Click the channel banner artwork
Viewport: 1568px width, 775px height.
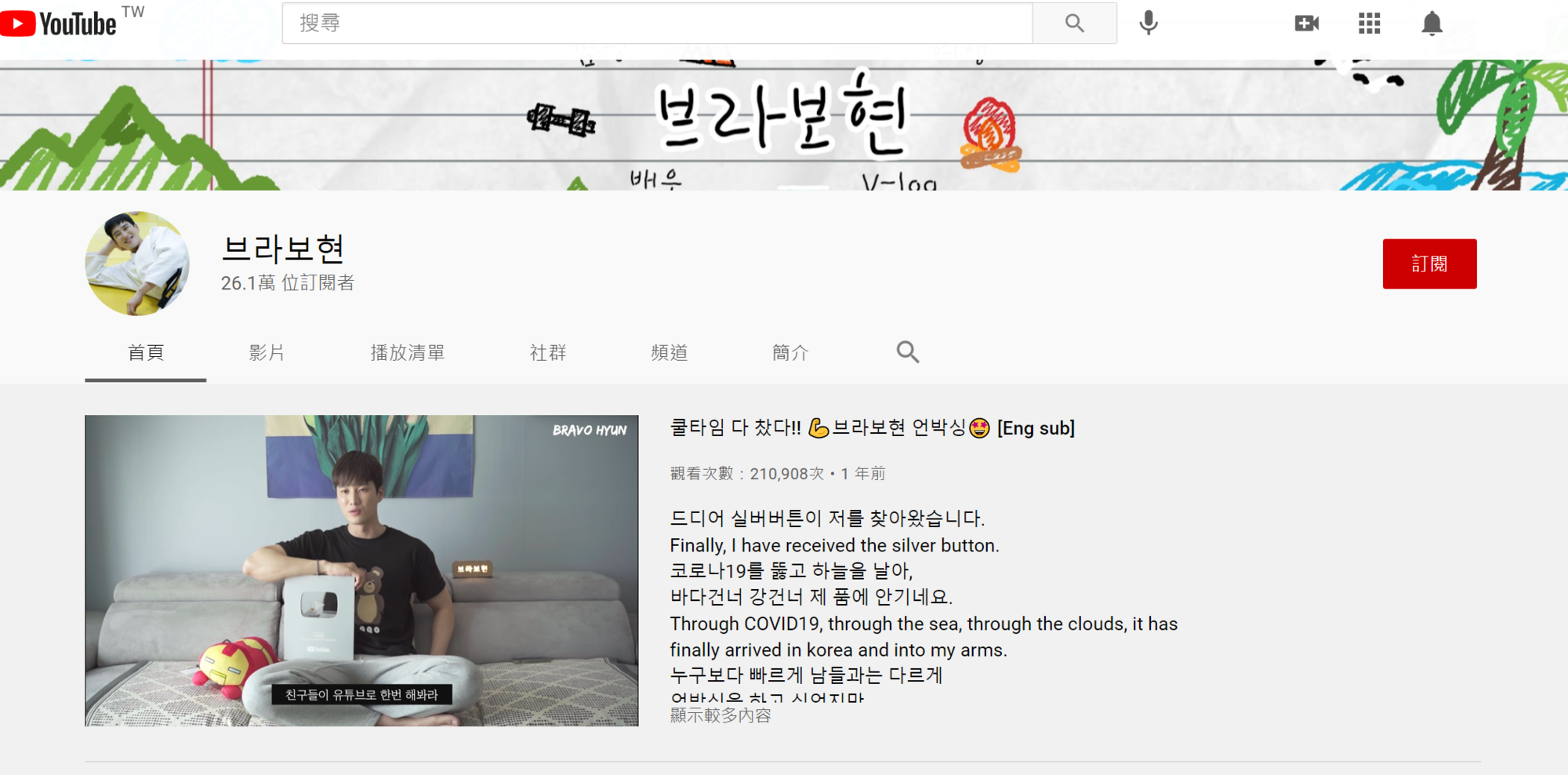point(784,125)
